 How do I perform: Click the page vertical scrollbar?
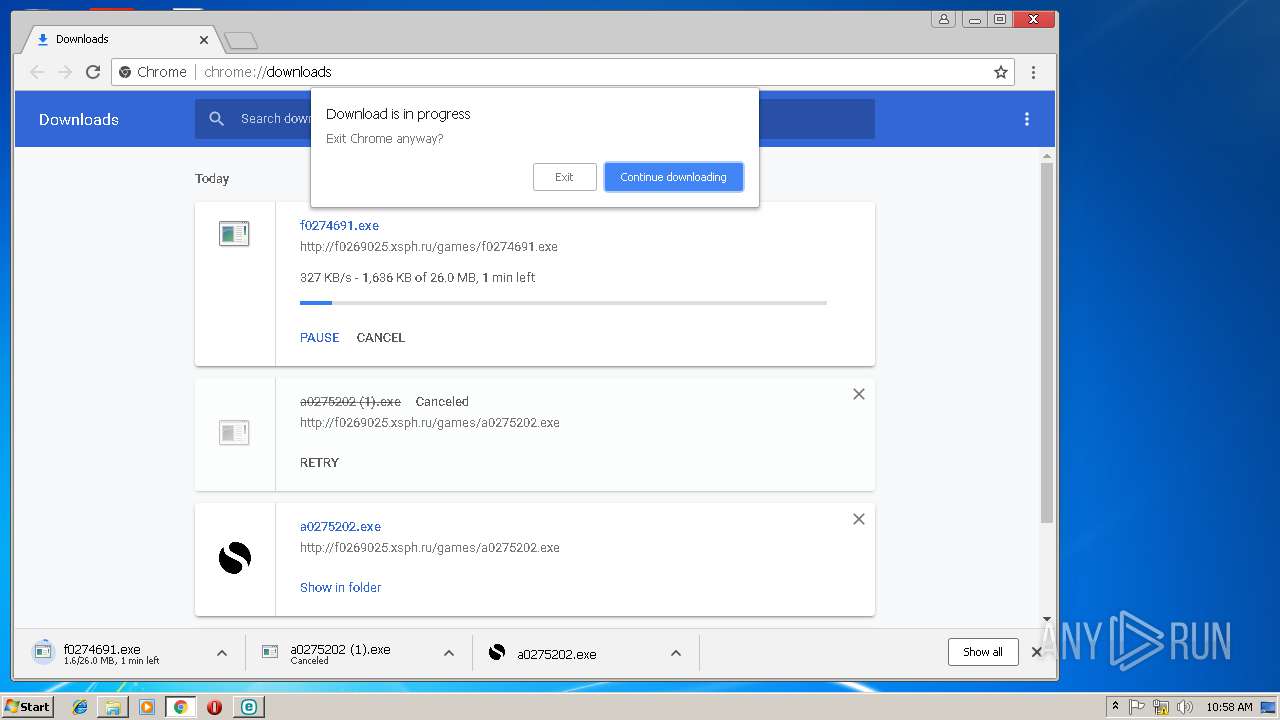[1047, 342]
